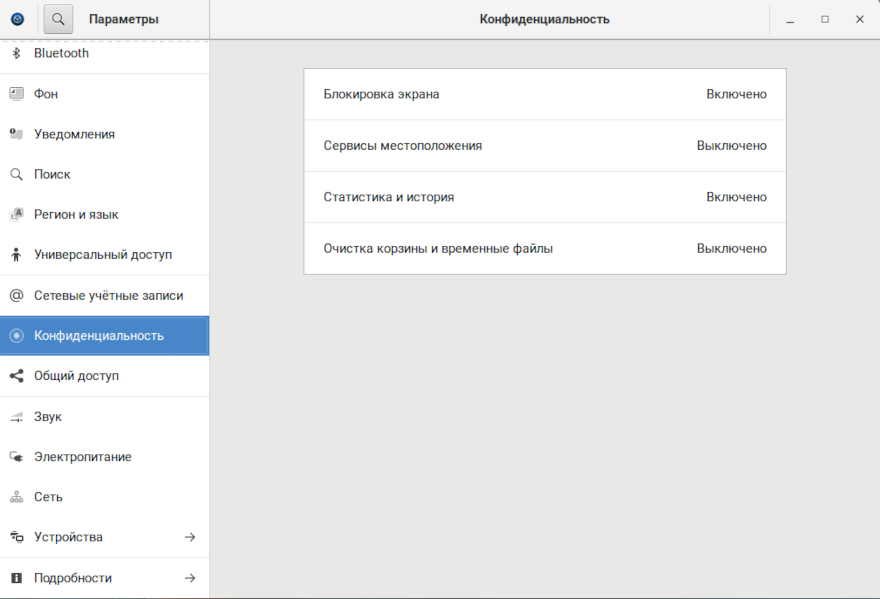Viewport: 880px width, 599px height.
Task: Select Сеть in the sidebar
Action: [48, 497]
